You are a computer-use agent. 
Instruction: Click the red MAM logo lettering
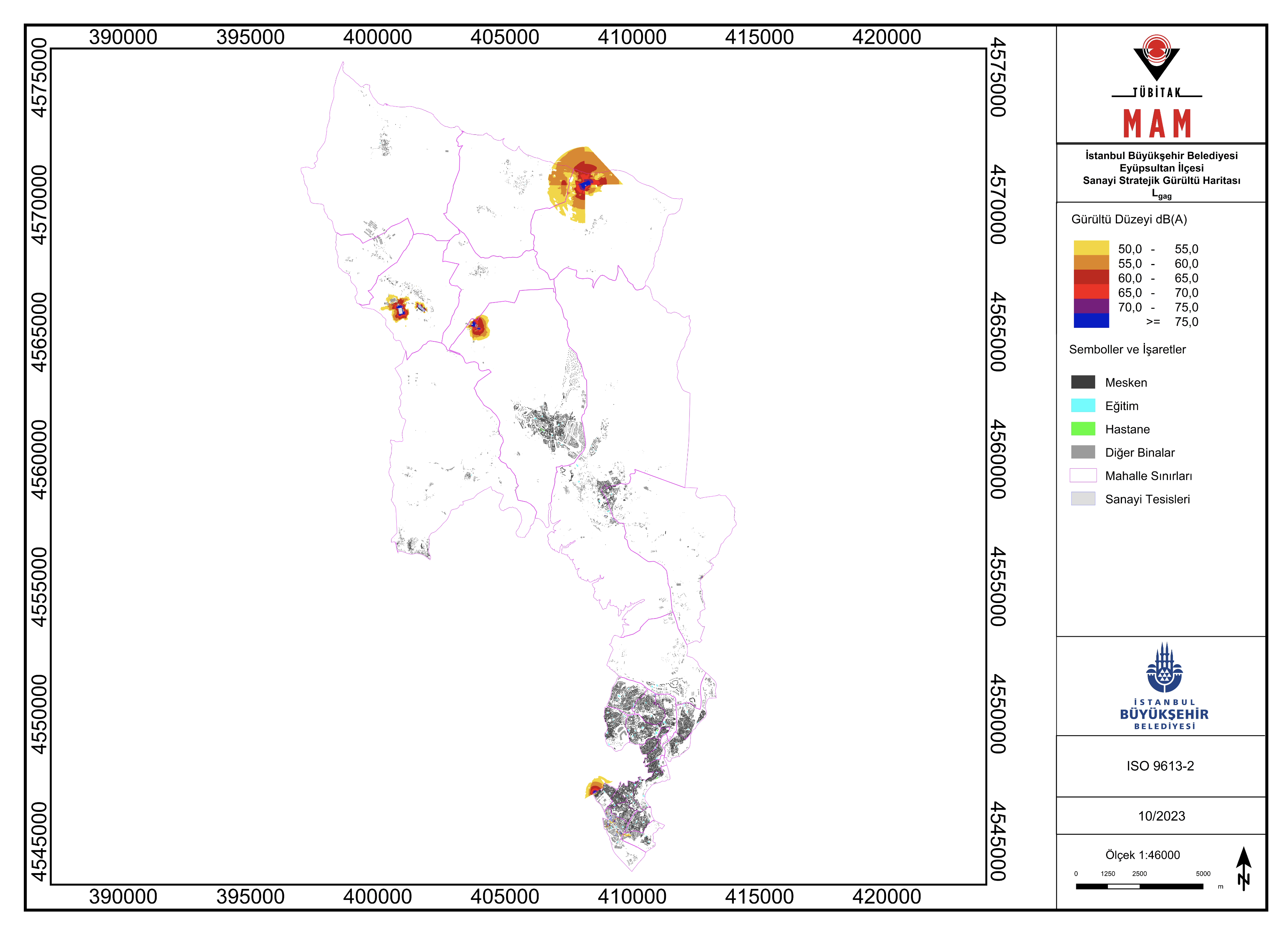tap(1157, 123)
